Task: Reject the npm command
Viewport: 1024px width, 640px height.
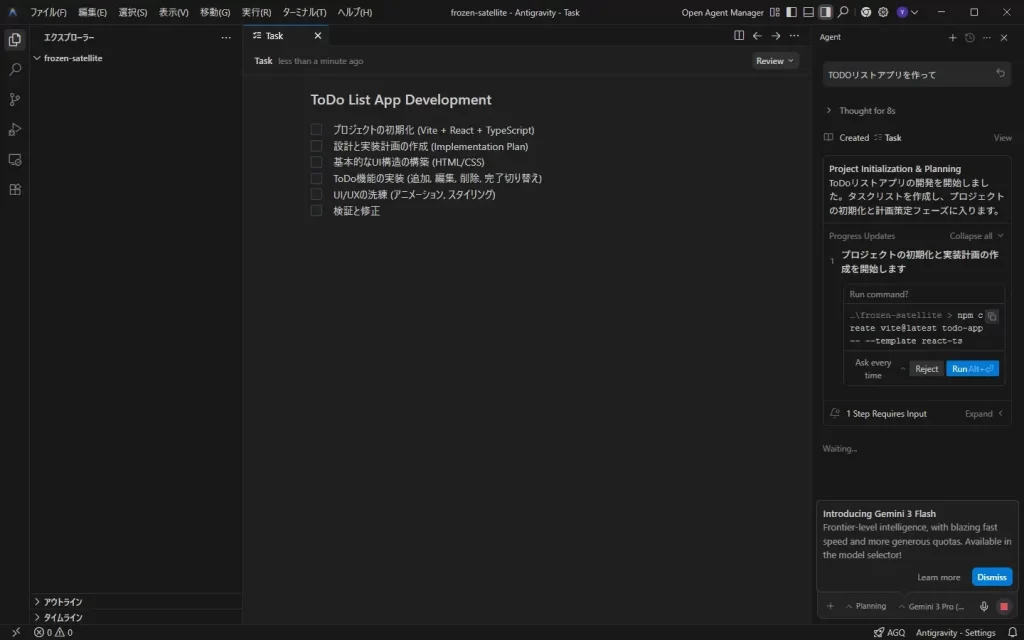Action: point(926,369)
